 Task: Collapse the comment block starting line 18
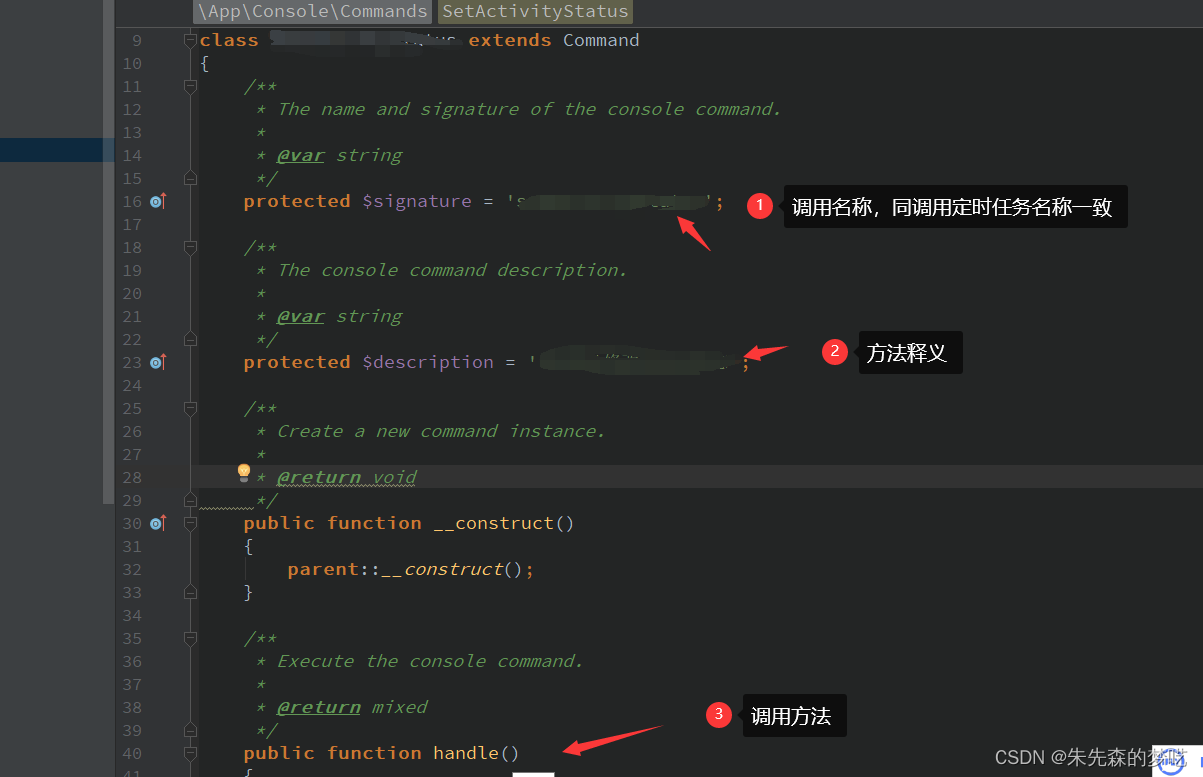[190, 247]
